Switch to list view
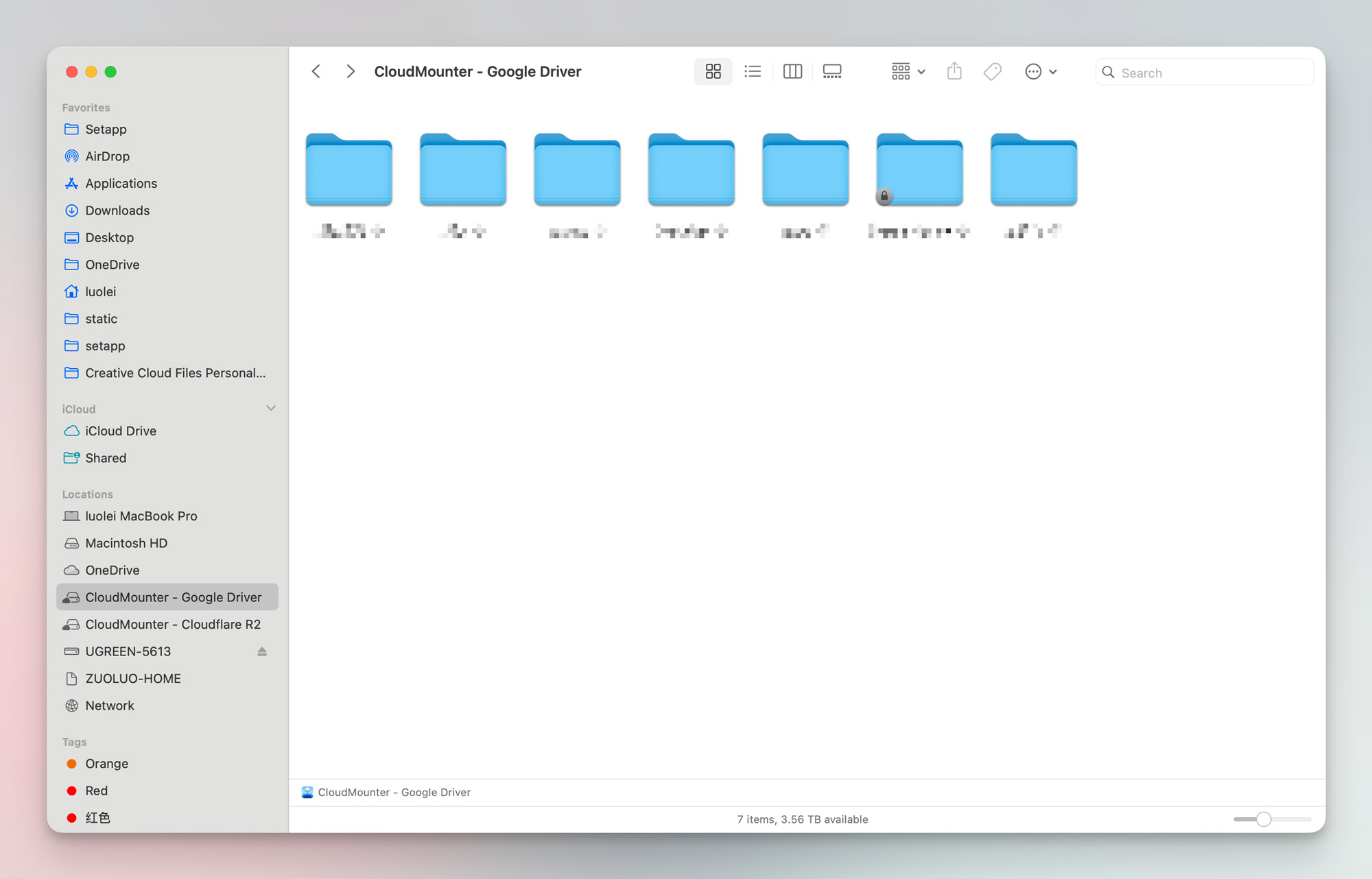Image resolution: width=1372 pixels, height=879 pixels. coord(753,71)
